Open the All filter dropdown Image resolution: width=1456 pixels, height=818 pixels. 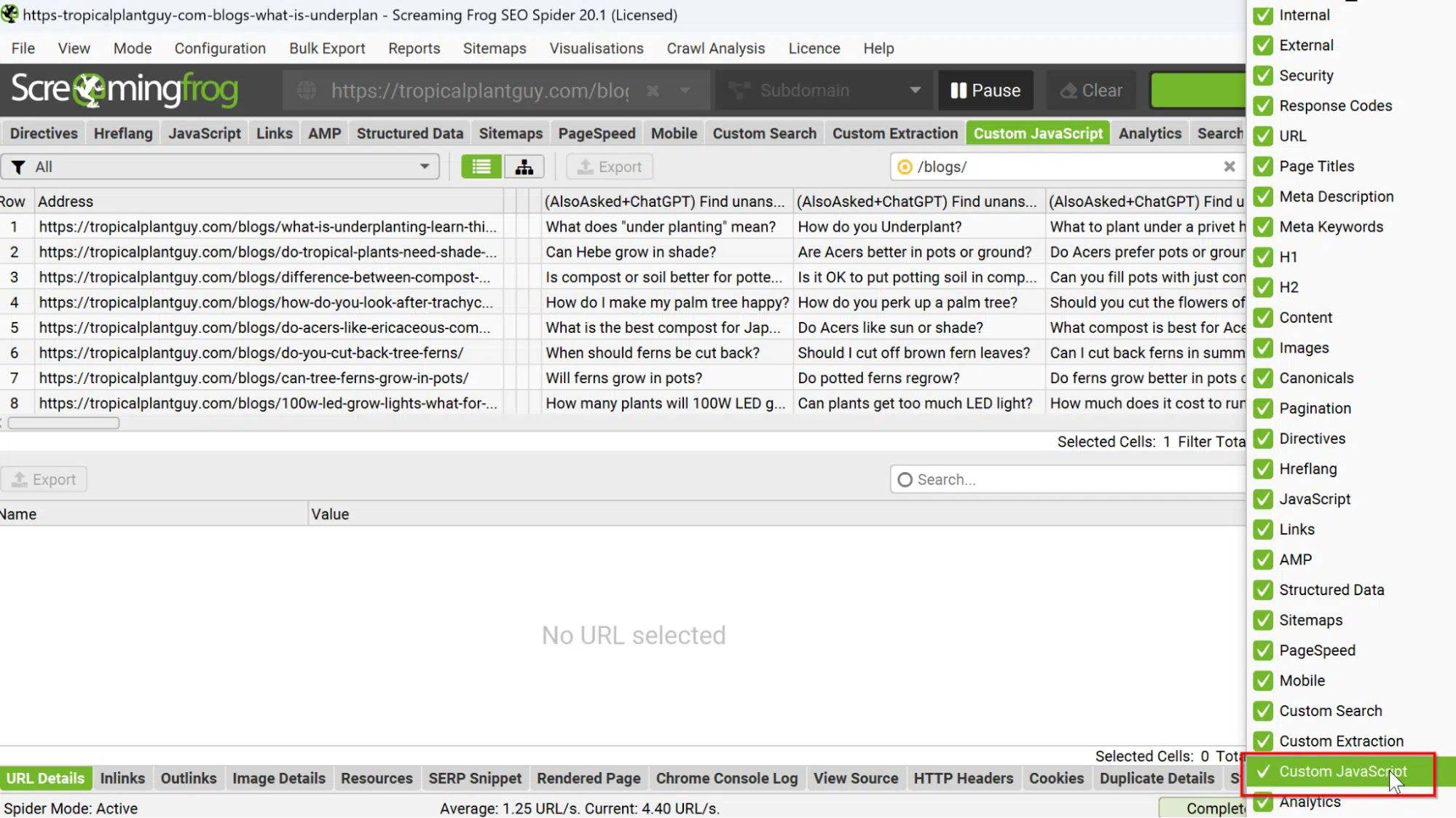[220, 167]
